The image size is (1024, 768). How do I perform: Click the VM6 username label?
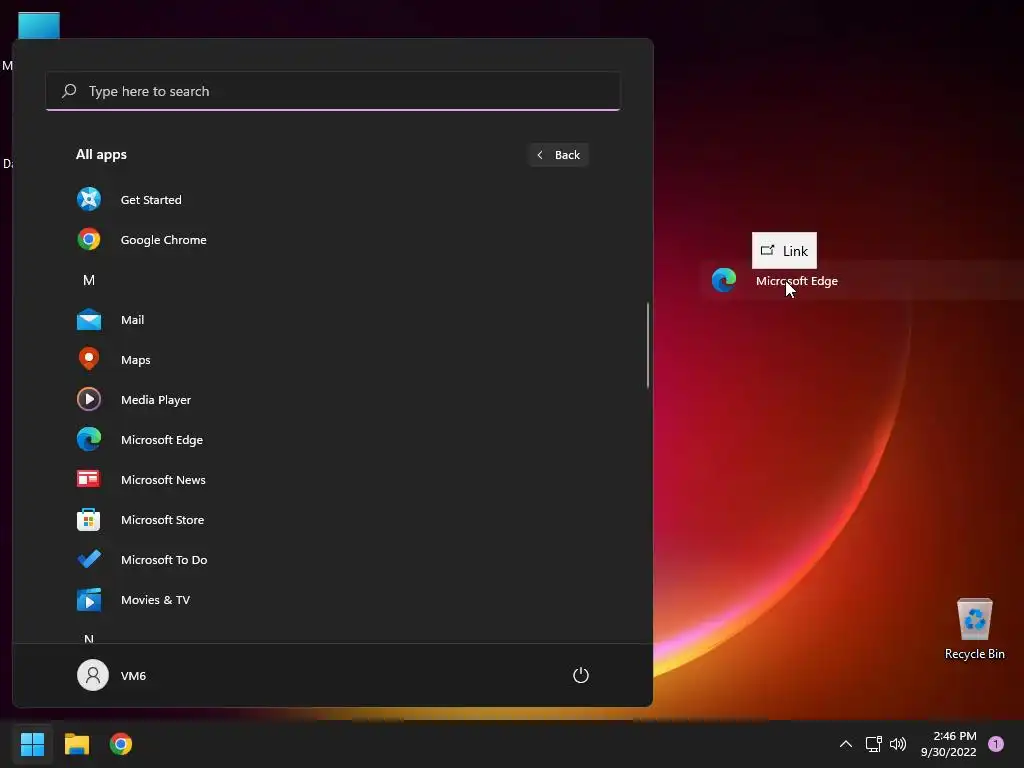[x=133, y=676]
